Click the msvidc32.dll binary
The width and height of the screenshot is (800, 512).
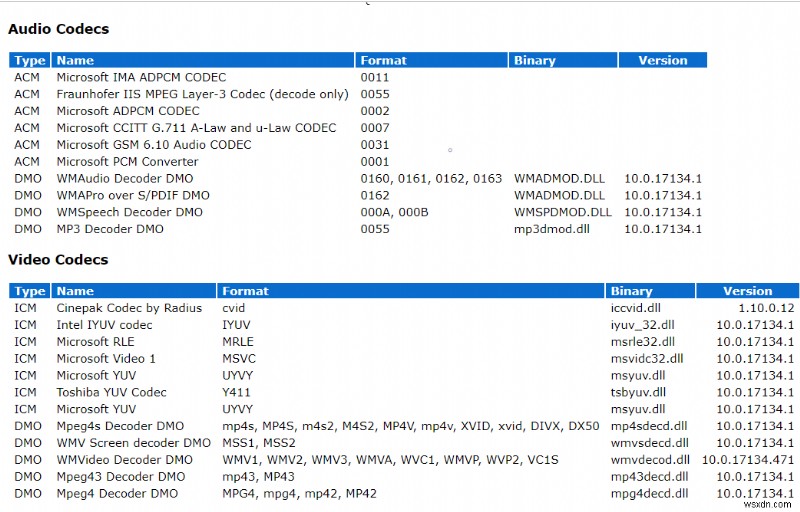647,359
